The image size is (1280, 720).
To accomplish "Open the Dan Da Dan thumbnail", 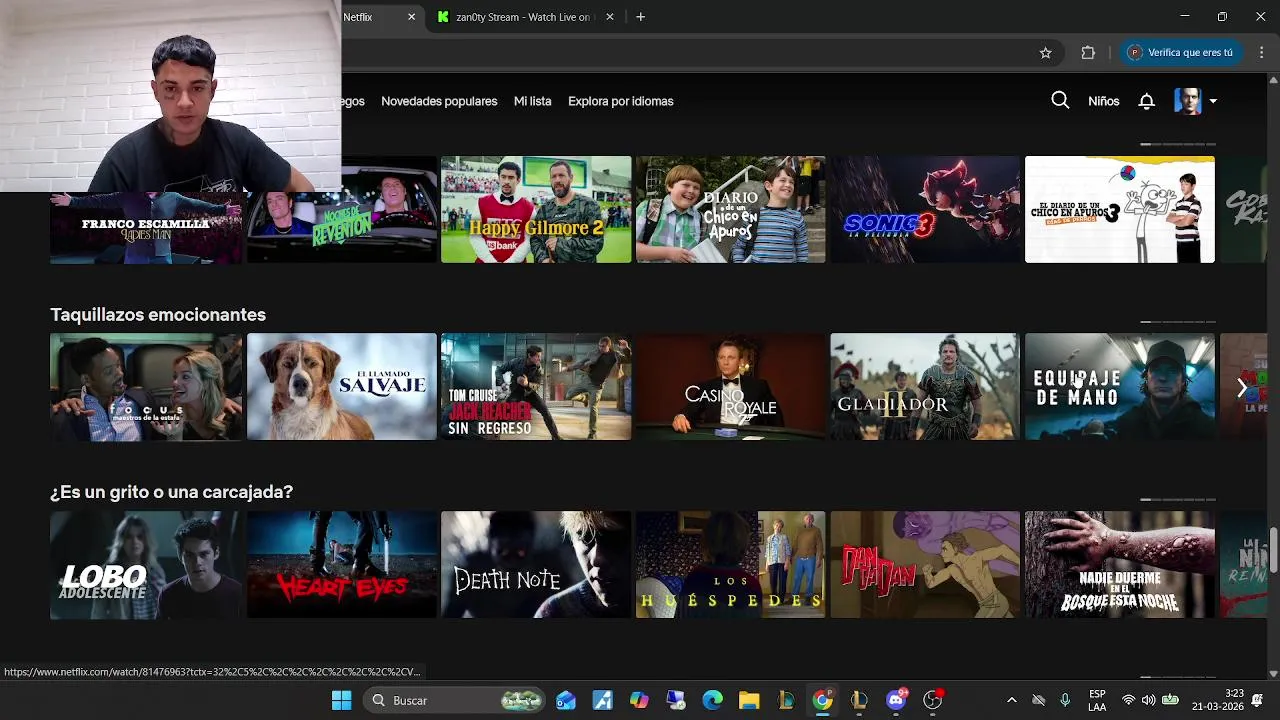I will (x=925, y=565).
